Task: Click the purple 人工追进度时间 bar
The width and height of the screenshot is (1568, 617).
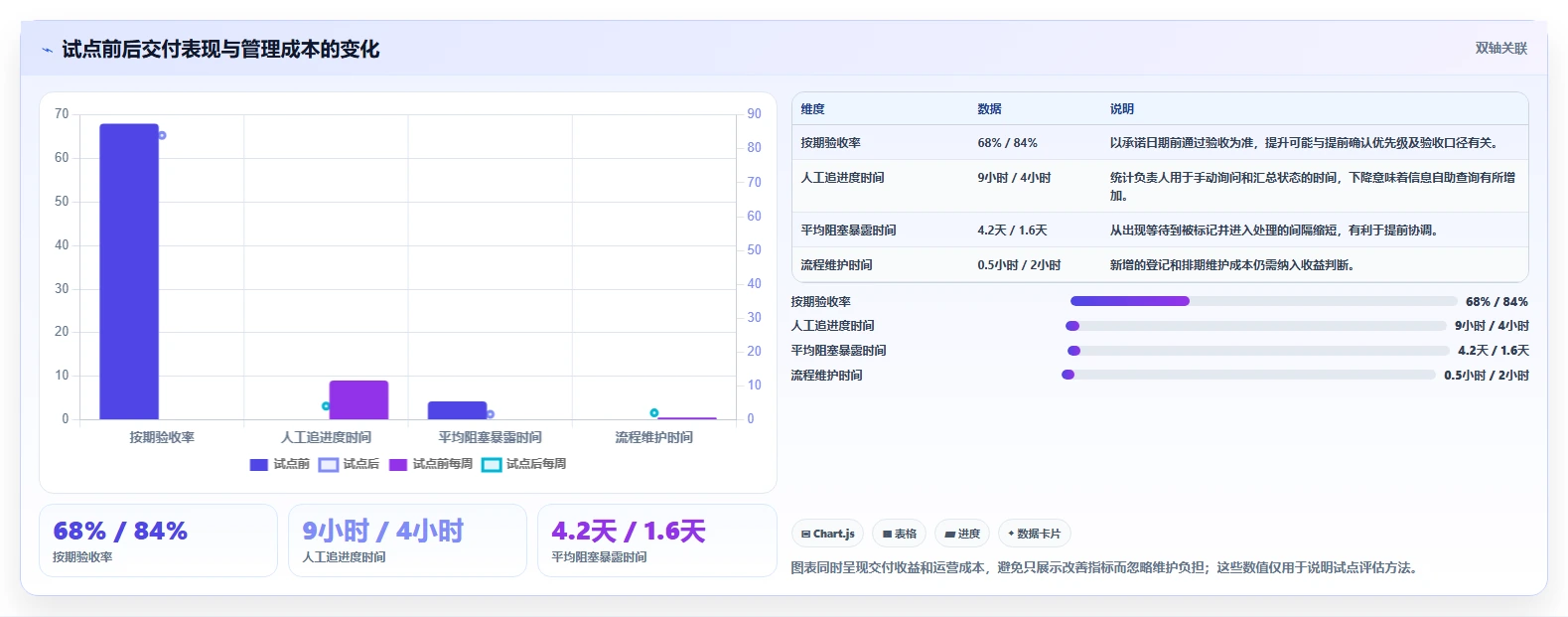Action: click(x=358, y=399)
